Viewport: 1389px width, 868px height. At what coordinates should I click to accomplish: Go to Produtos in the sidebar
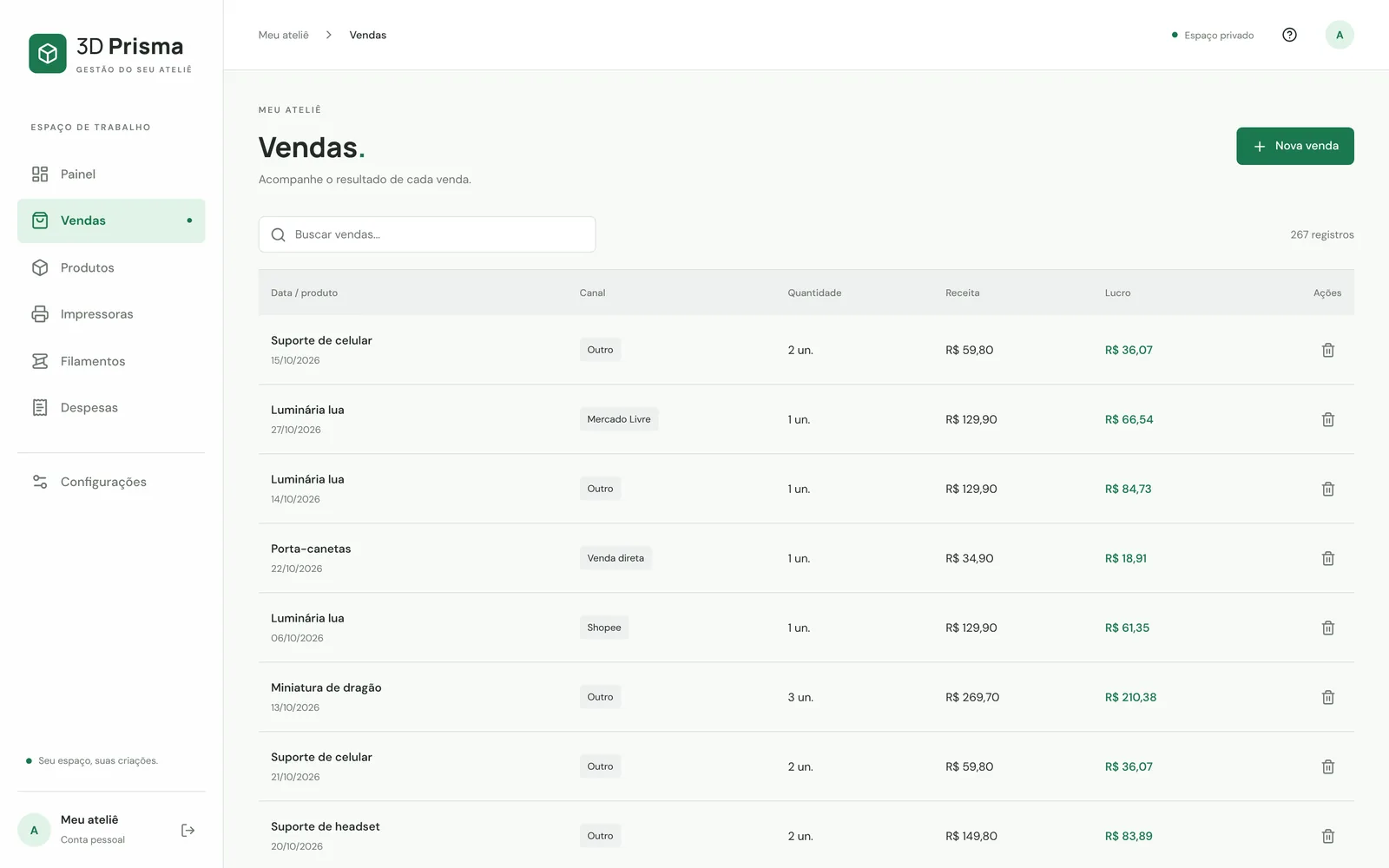(111, 267)
